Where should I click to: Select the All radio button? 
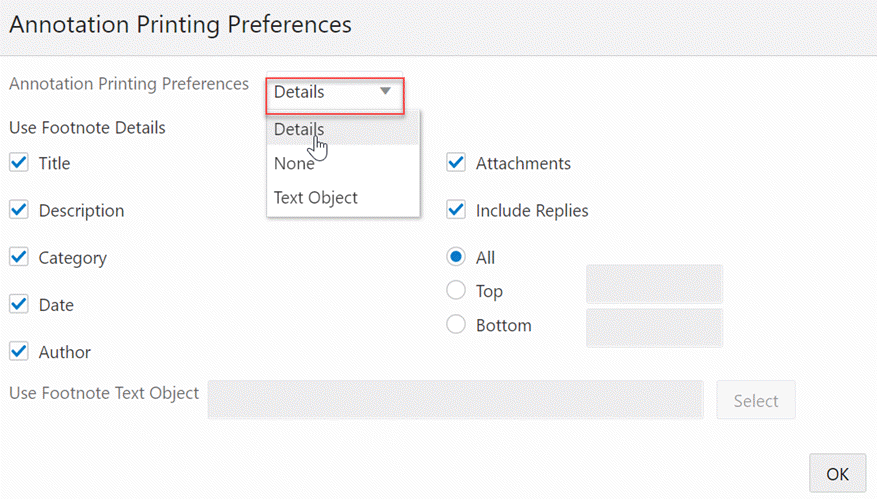456,257
